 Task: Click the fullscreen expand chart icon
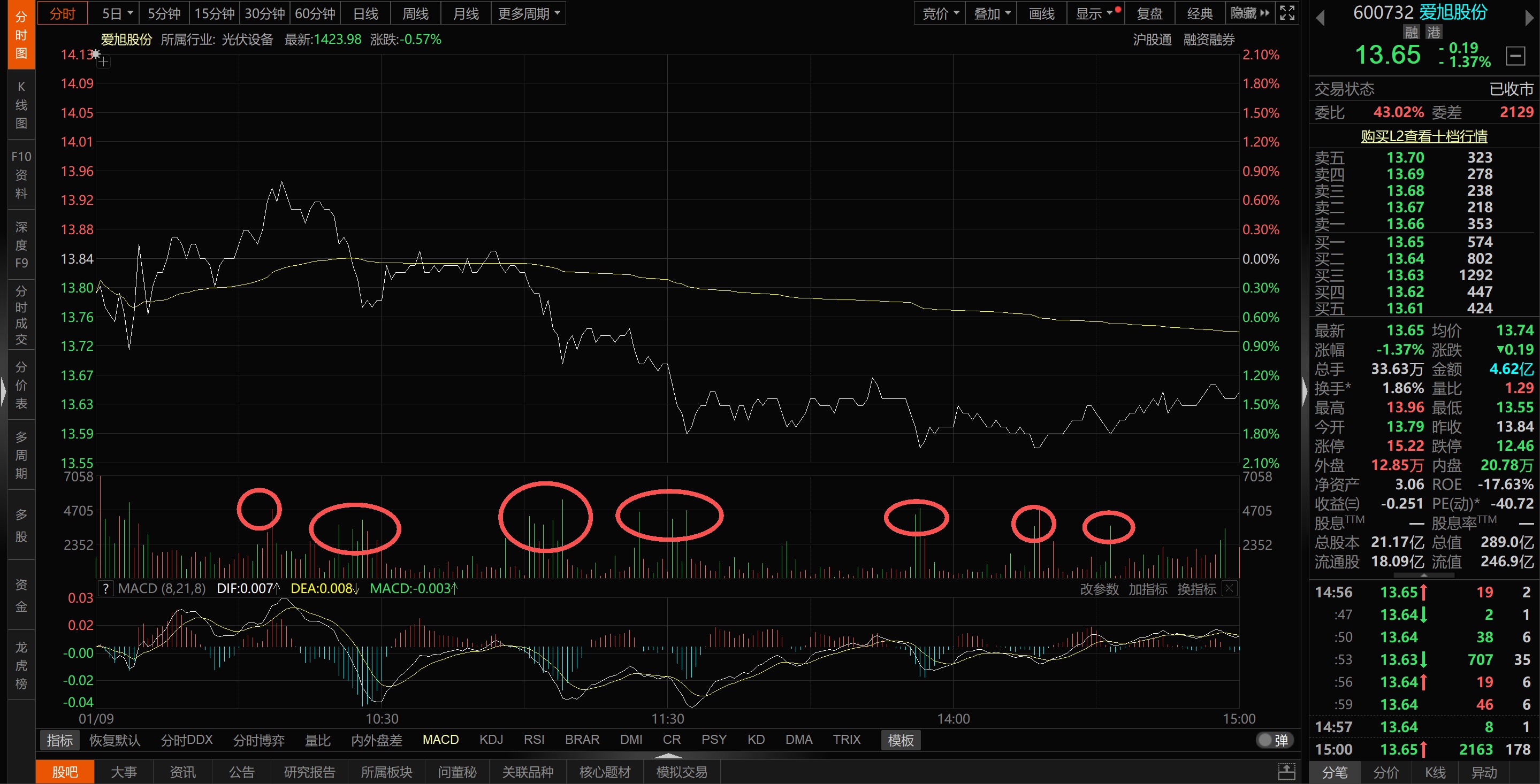tap(1287, 12)
